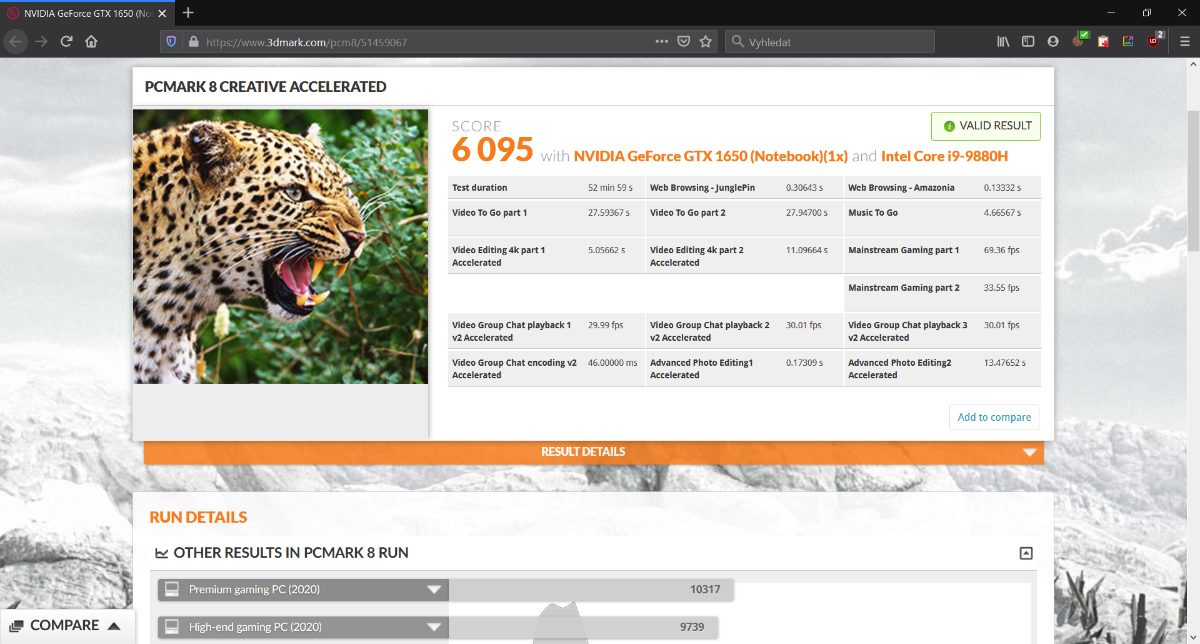Open the Firefox library icon
The image size is (1200, 644).
point(1002,42)
